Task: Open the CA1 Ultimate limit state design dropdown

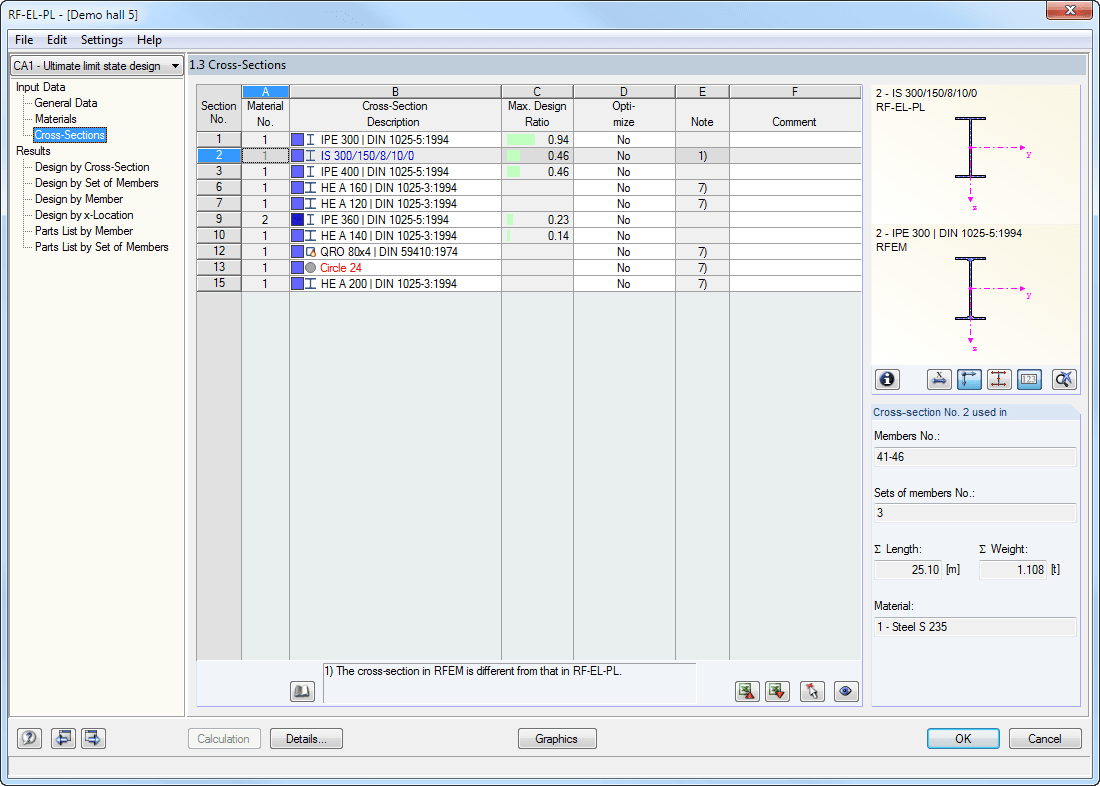Action: 97,66
